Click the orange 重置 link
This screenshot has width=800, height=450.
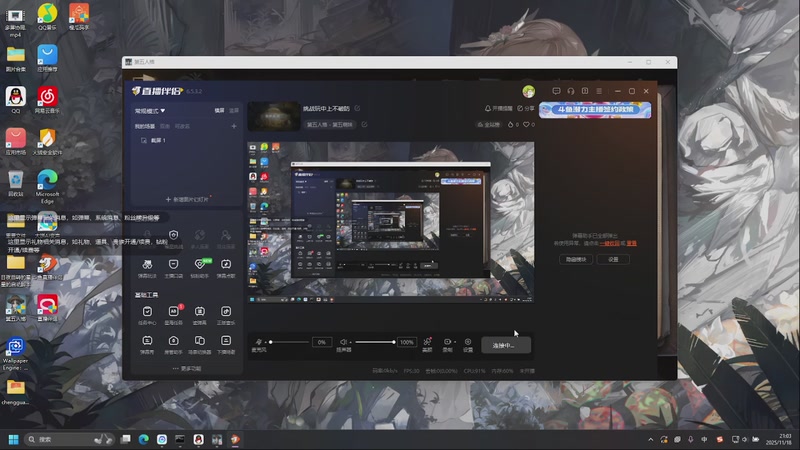pos(632,243)
